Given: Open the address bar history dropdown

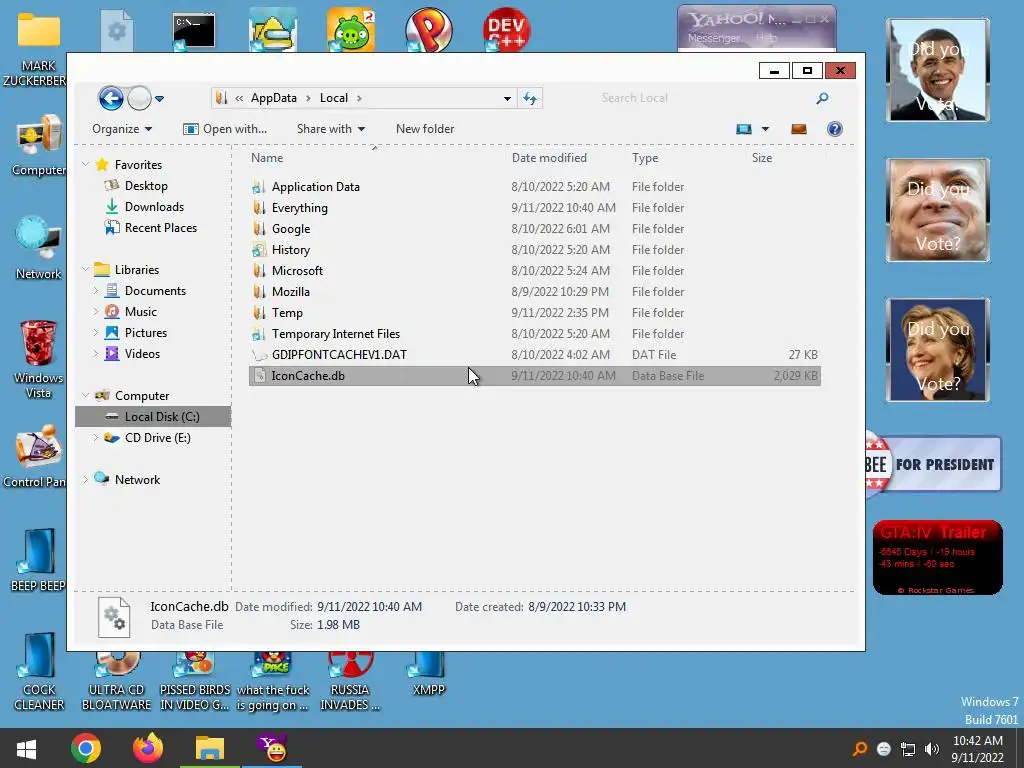Looking at the screenshot, I should click(x=507, y=99).
